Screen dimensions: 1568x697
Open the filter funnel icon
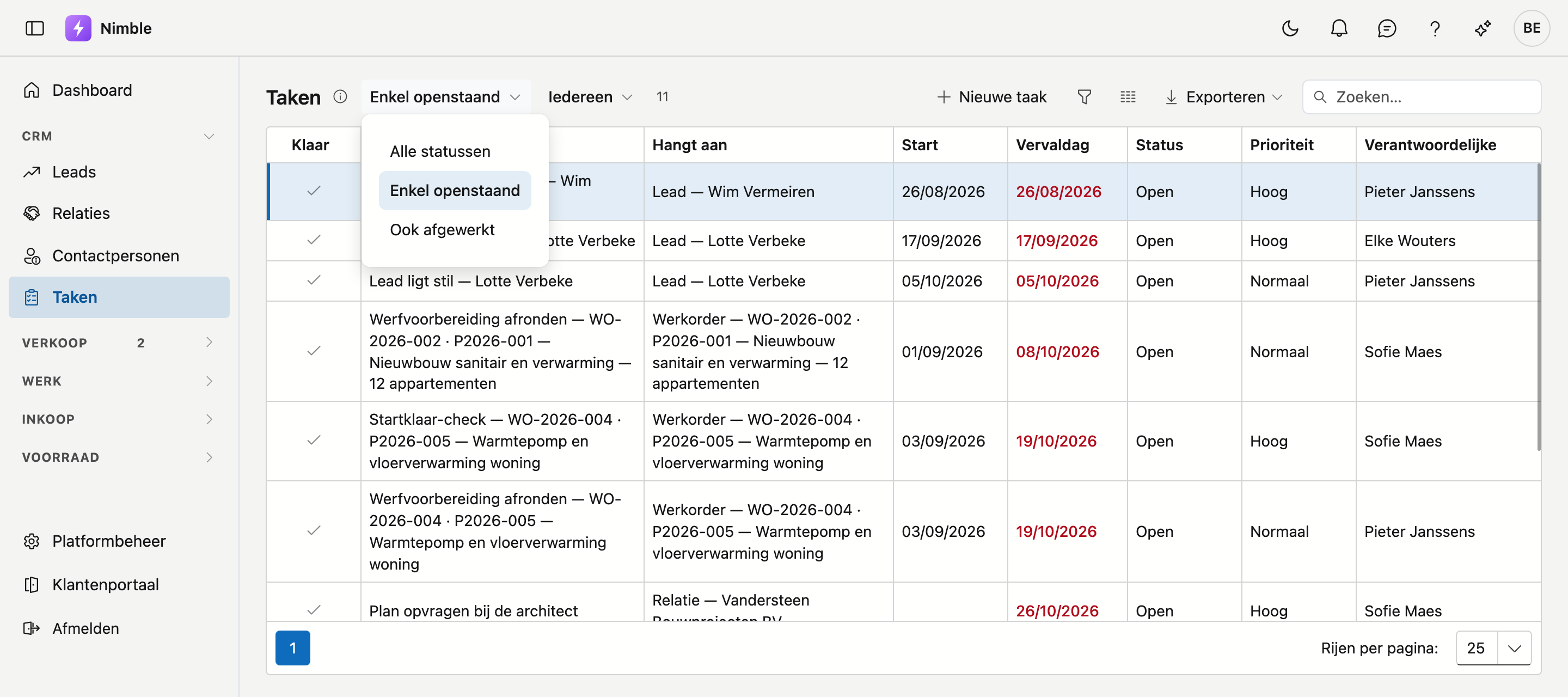1084,97
